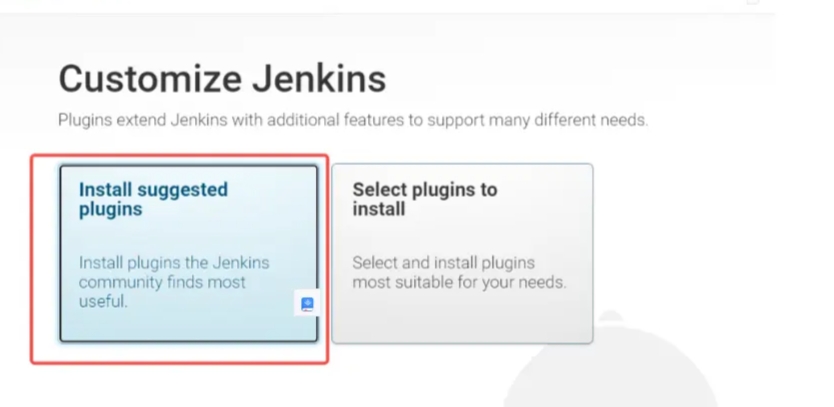The height and width of the screenshot is (407, 834).
Task: Click 'Select and install plugins most suitable' description
Action: (459, 272)
